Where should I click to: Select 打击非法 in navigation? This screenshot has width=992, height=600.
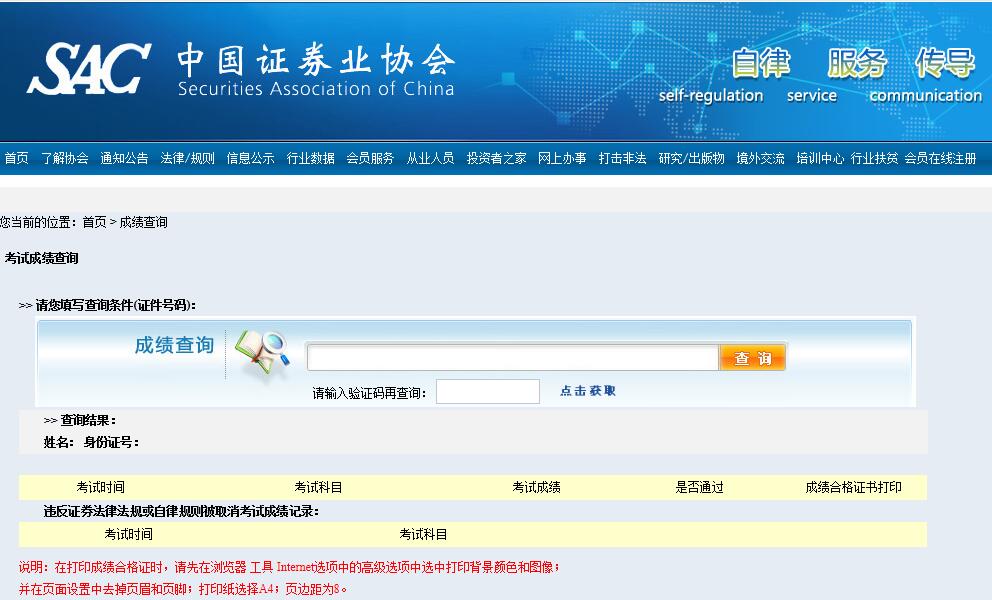point(623,158)
